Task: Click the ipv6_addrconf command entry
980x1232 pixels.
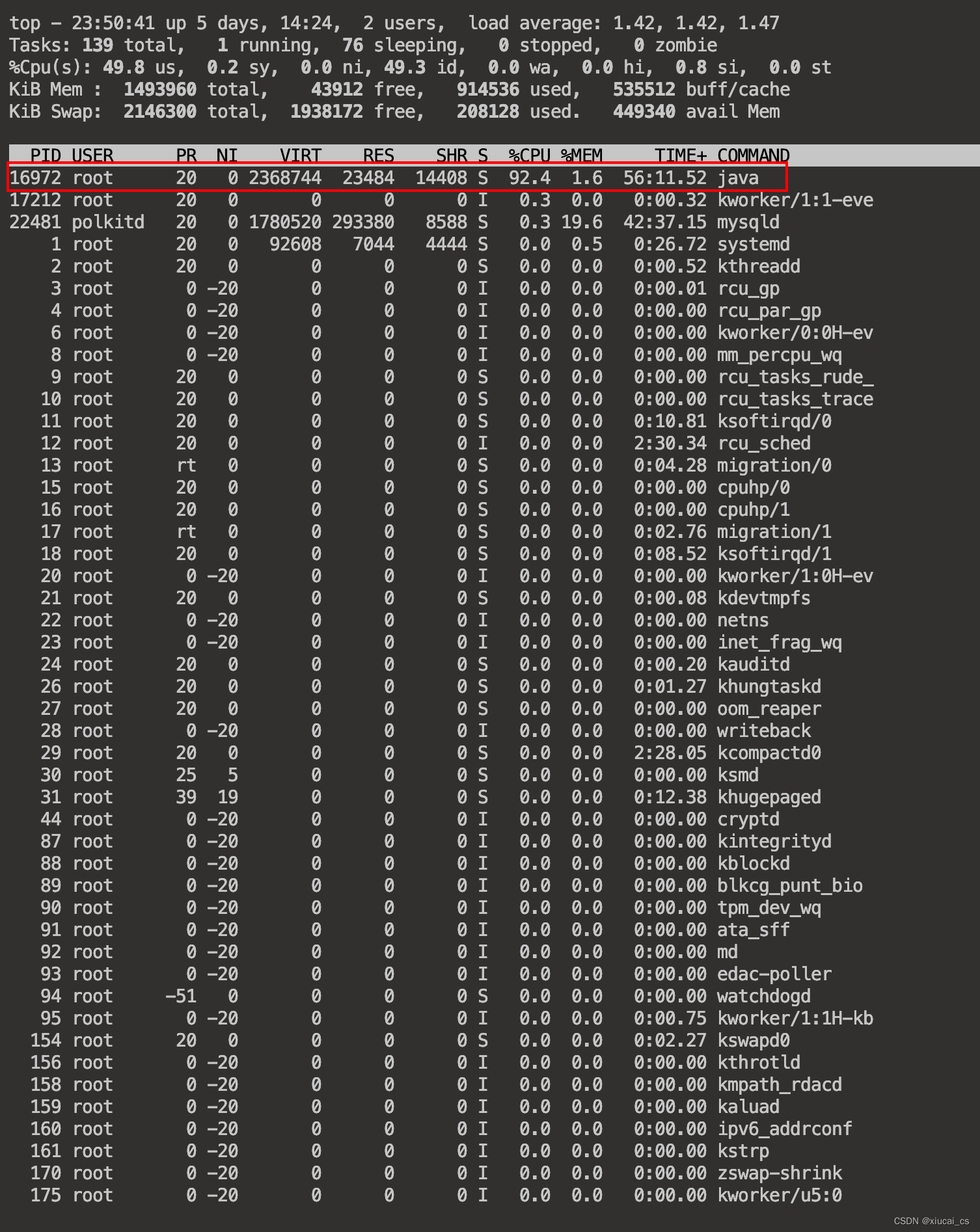Action: 784,1129
